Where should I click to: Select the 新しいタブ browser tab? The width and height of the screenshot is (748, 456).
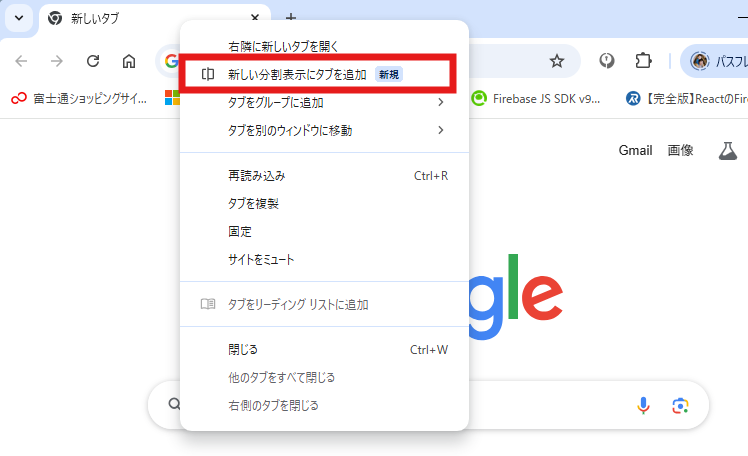click(153, 19)
